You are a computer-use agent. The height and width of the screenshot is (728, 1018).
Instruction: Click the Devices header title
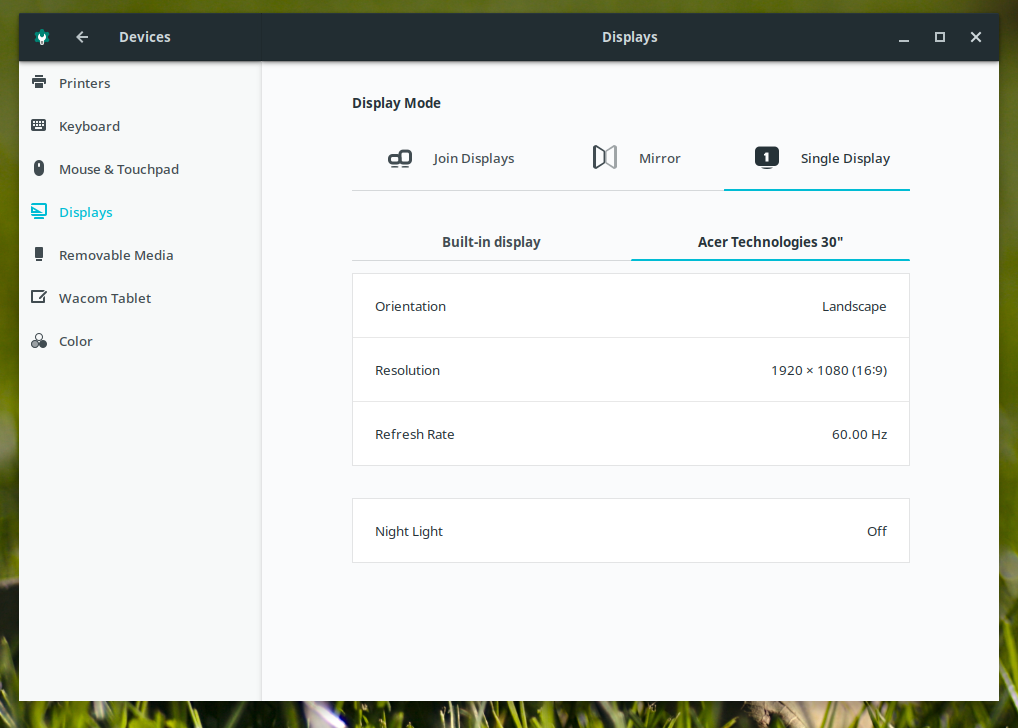click(x=145, y=37)
